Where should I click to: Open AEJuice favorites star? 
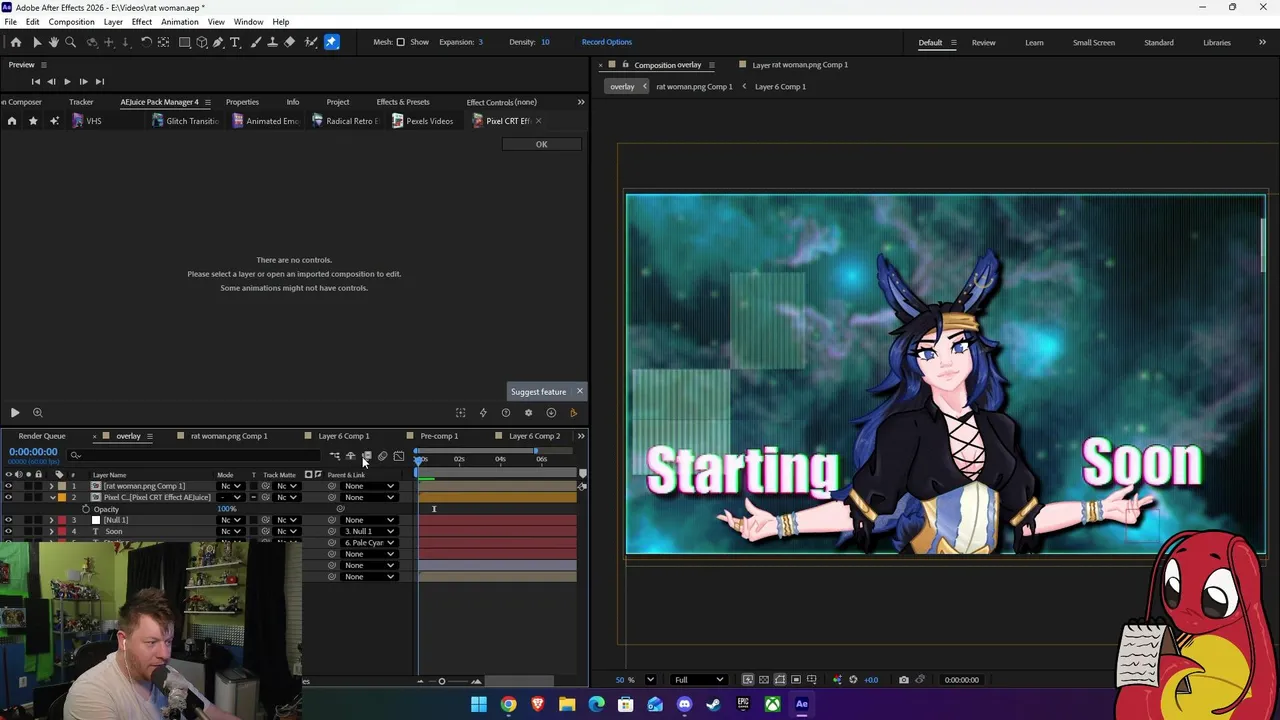coord(33,121)
